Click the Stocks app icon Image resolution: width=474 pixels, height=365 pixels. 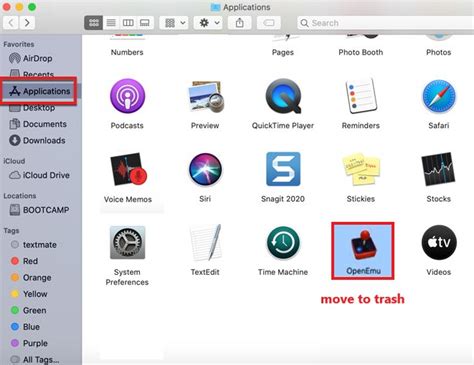pos(439,169)
